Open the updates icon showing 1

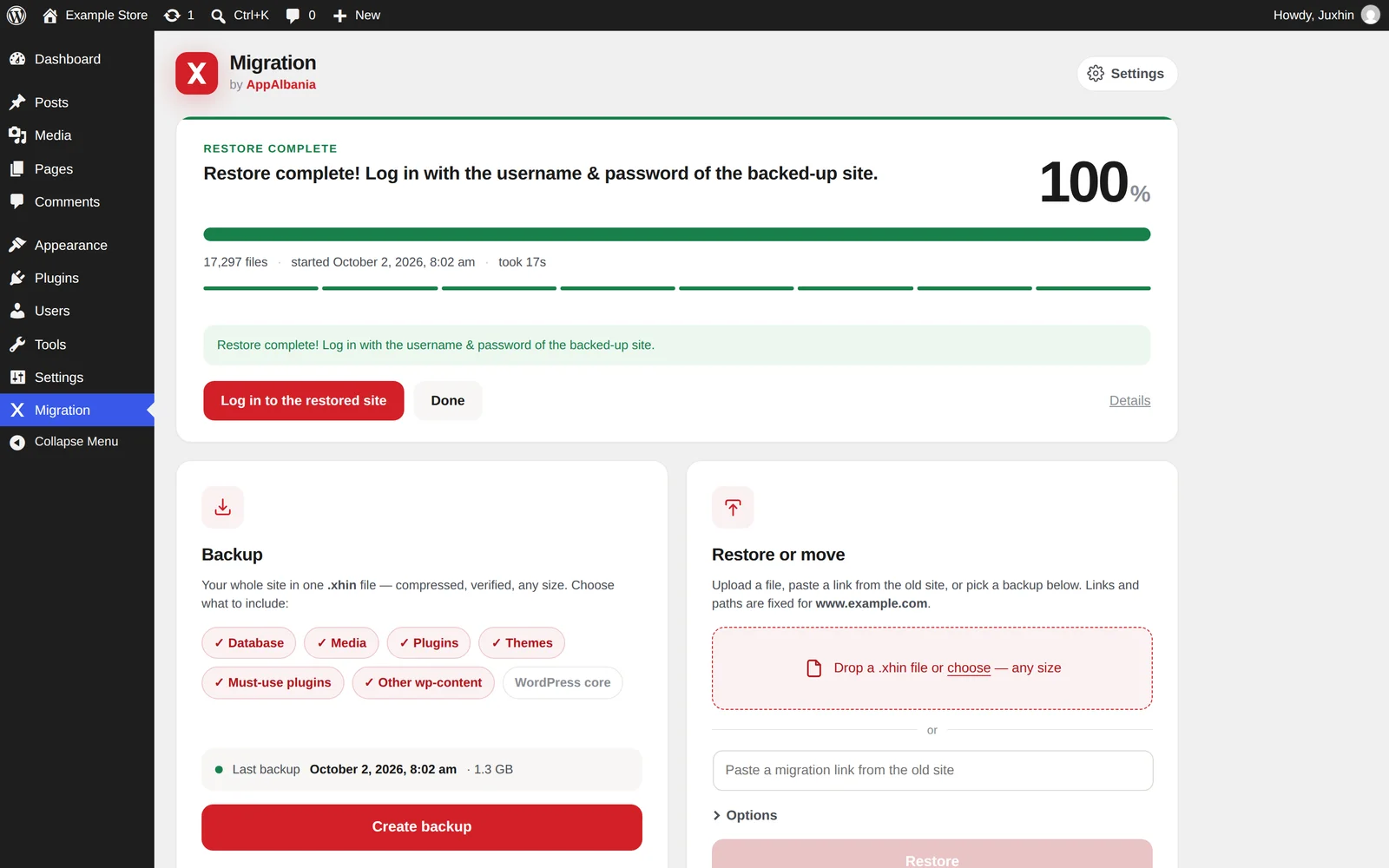(172, 16)
